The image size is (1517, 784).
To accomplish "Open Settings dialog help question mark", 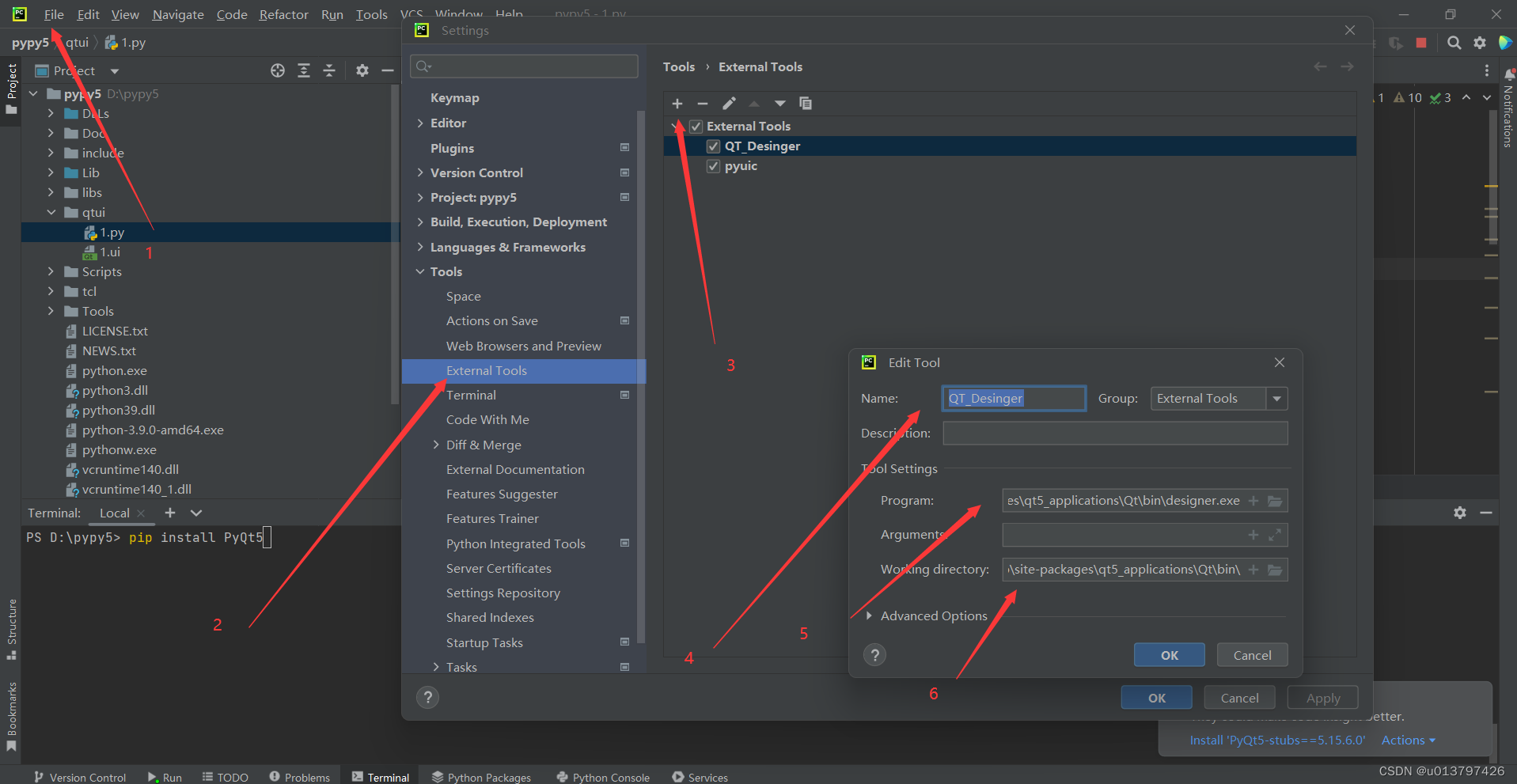I will (x=428, y=698).
